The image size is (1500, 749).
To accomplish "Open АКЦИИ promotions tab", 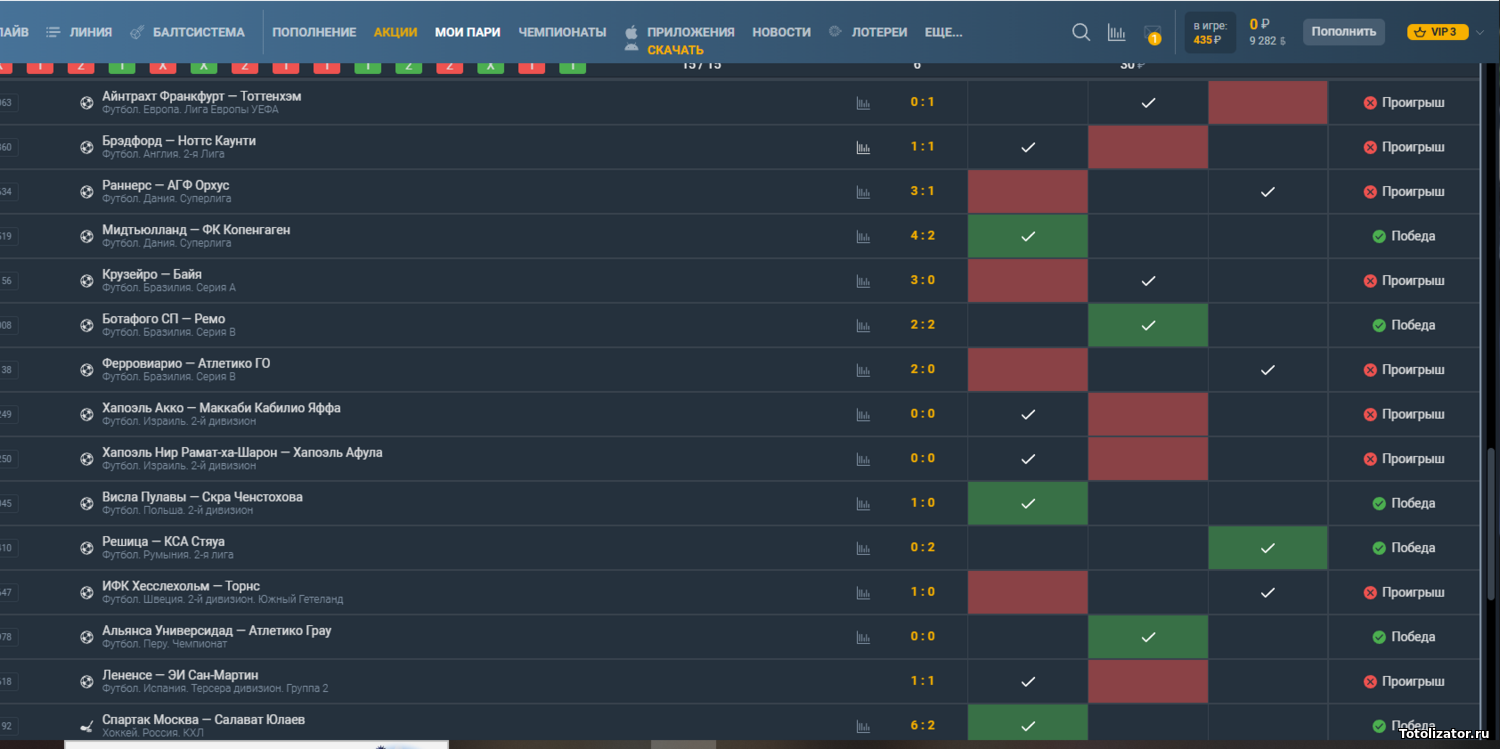I will point(395,32).
